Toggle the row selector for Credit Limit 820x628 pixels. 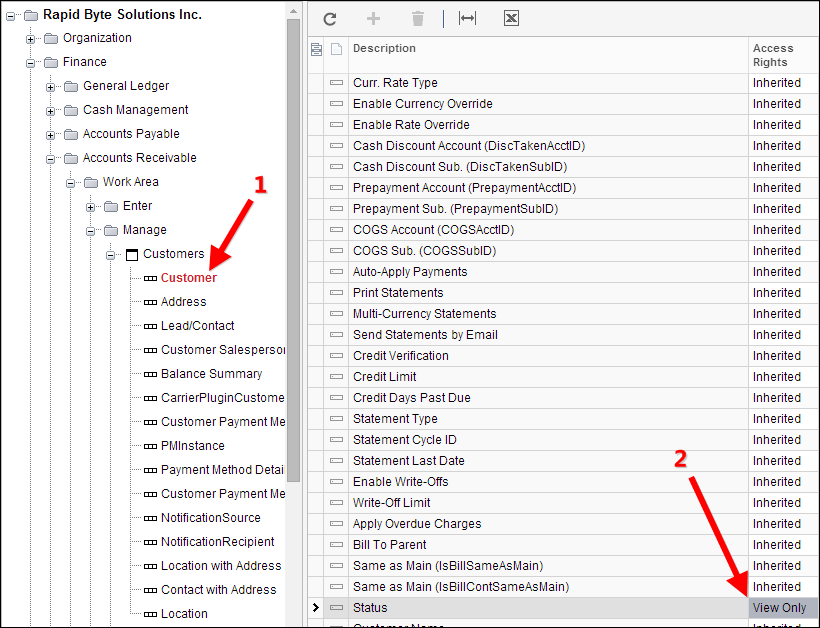[336, 376]
